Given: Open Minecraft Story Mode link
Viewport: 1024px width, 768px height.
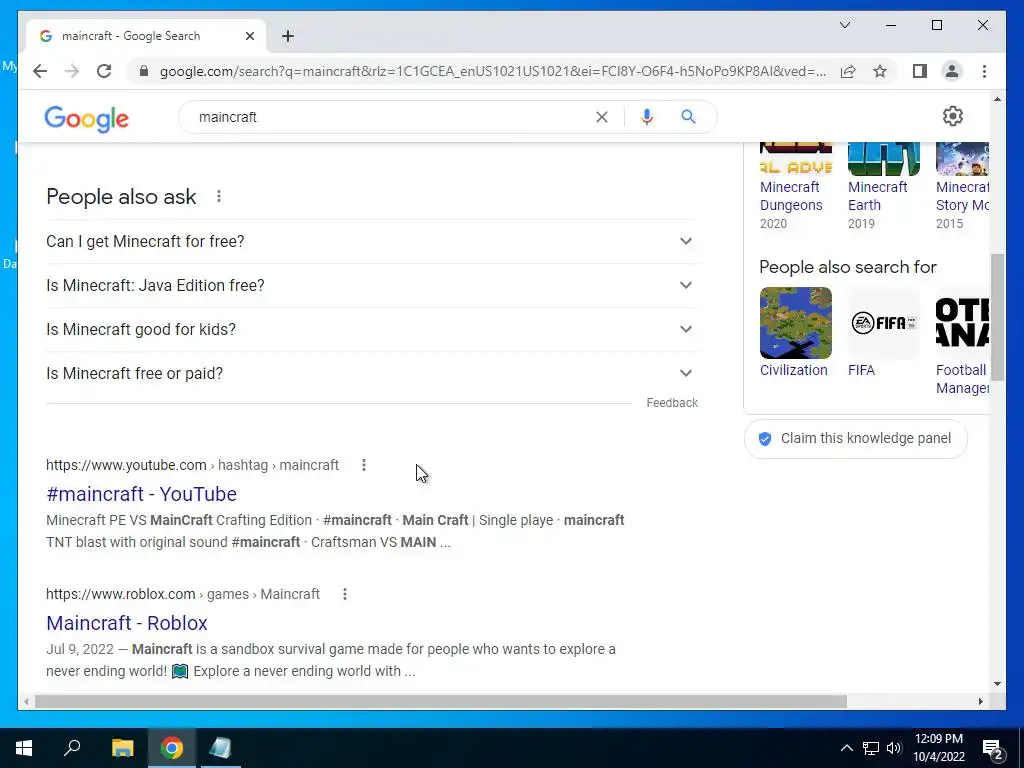Looking at the screenshot, I should tap(963, 196).
